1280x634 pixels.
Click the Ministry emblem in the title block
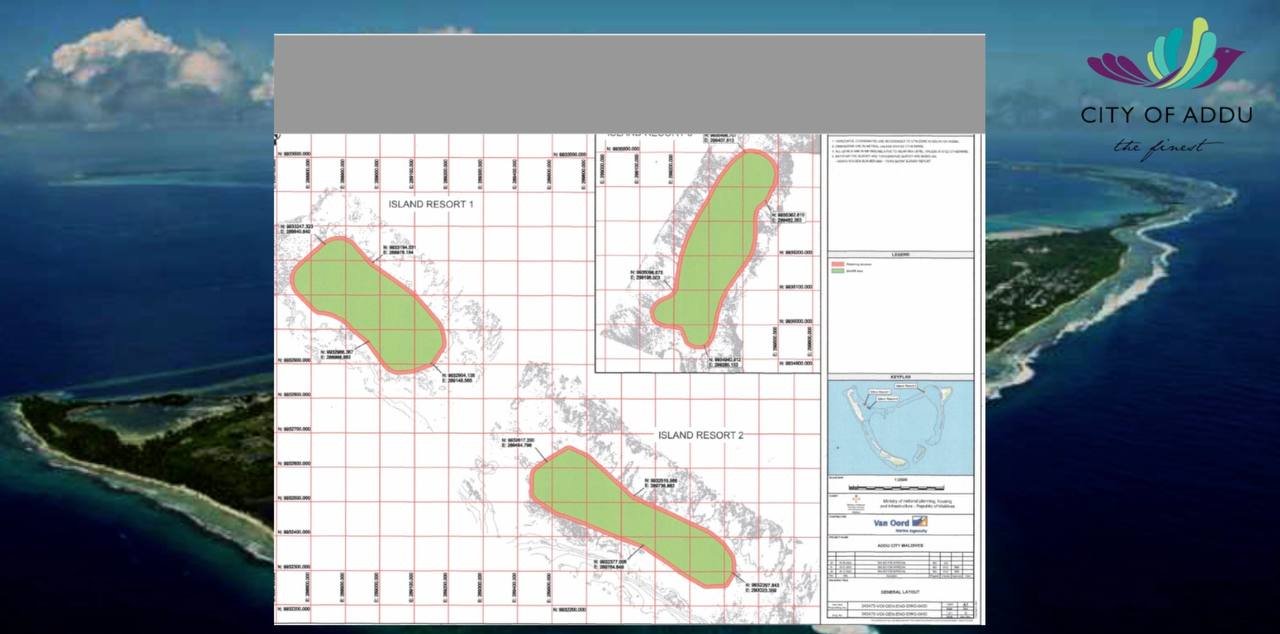[x=853, y=500]
